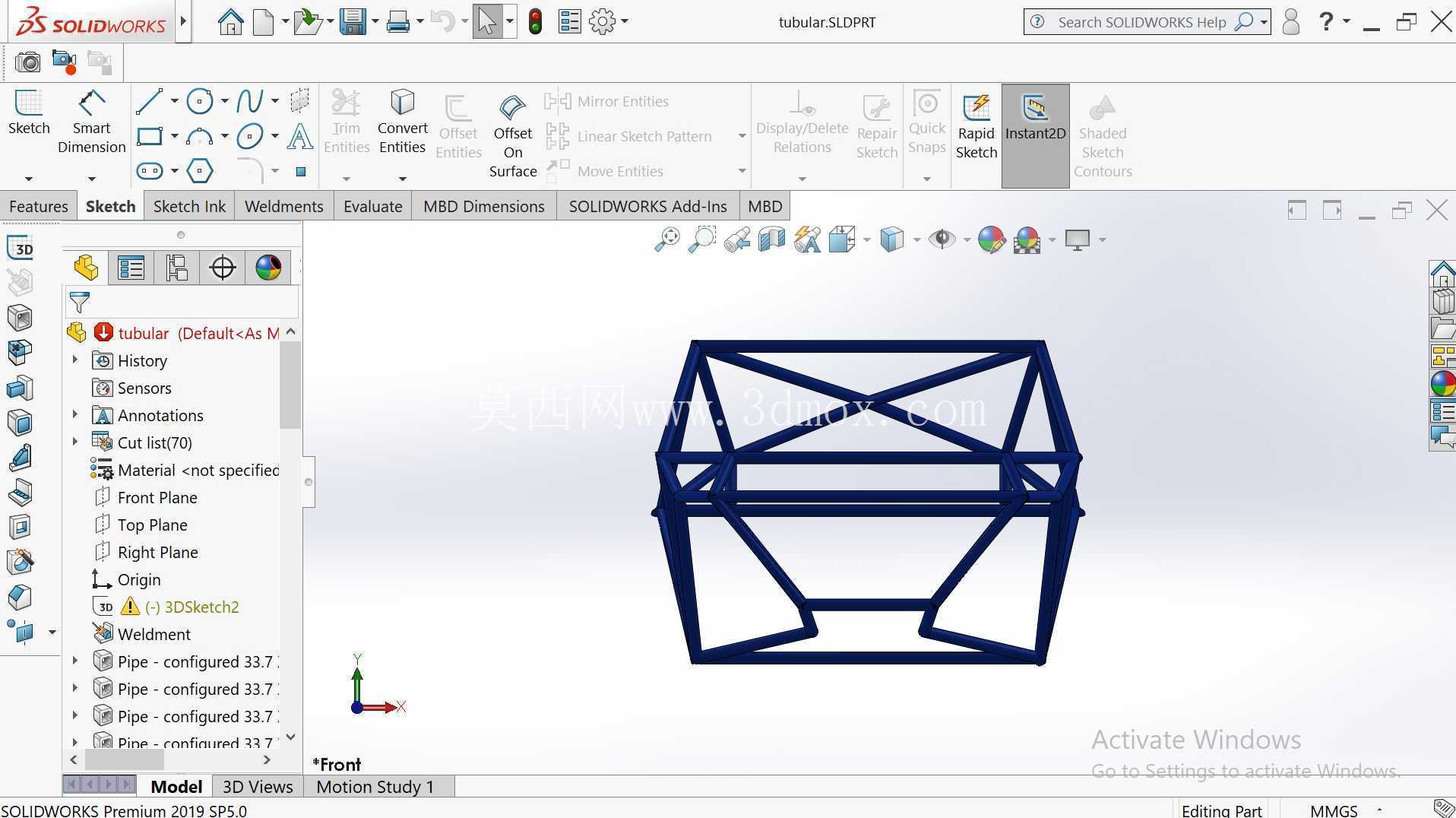Image resolution: width=1456 pixels, height=818 pixels.
Task: Click the Model tab at the bottom
Action: point(176,787)
